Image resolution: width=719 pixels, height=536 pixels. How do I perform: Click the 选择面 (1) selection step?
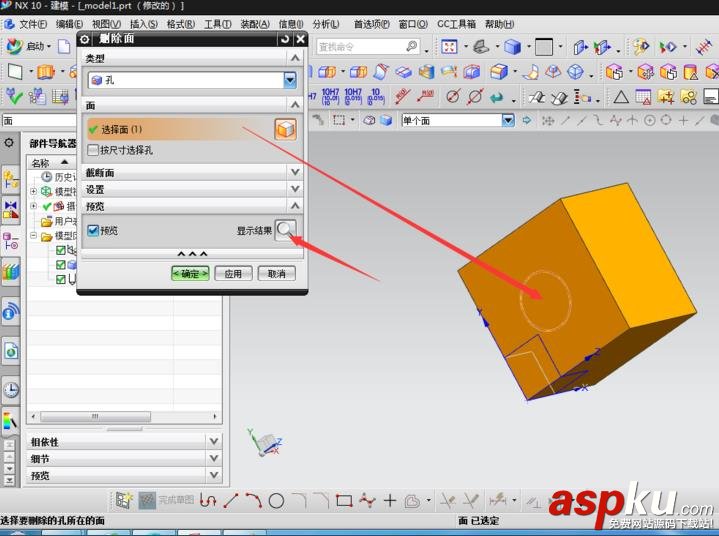(179, 129)
